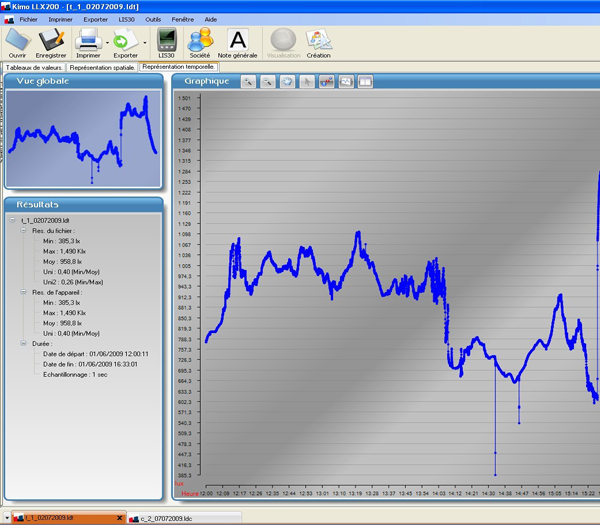The height and width of the screenshot is (525, 600).
Task: Click the Exporter toolbar icon
Action: click(126, 40)
